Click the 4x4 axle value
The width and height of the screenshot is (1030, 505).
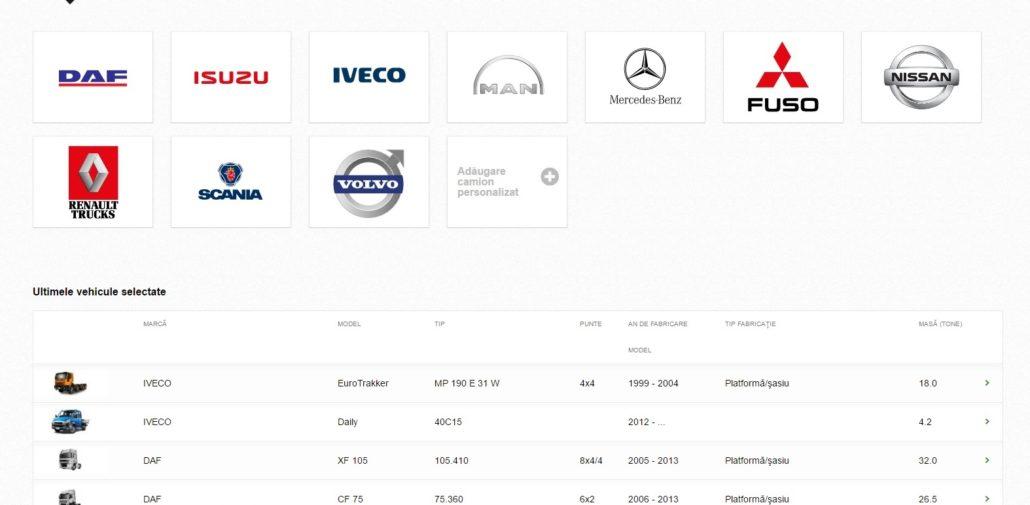[x=587, y=384]
